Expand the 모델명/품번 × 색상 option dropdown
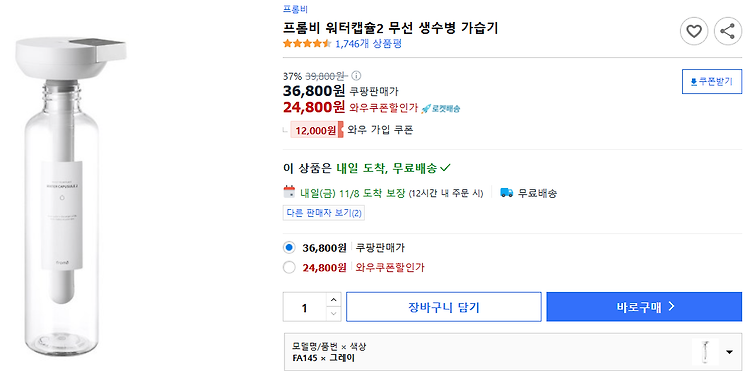The height and width of the screenshot is (371, 750). point(513,352)
